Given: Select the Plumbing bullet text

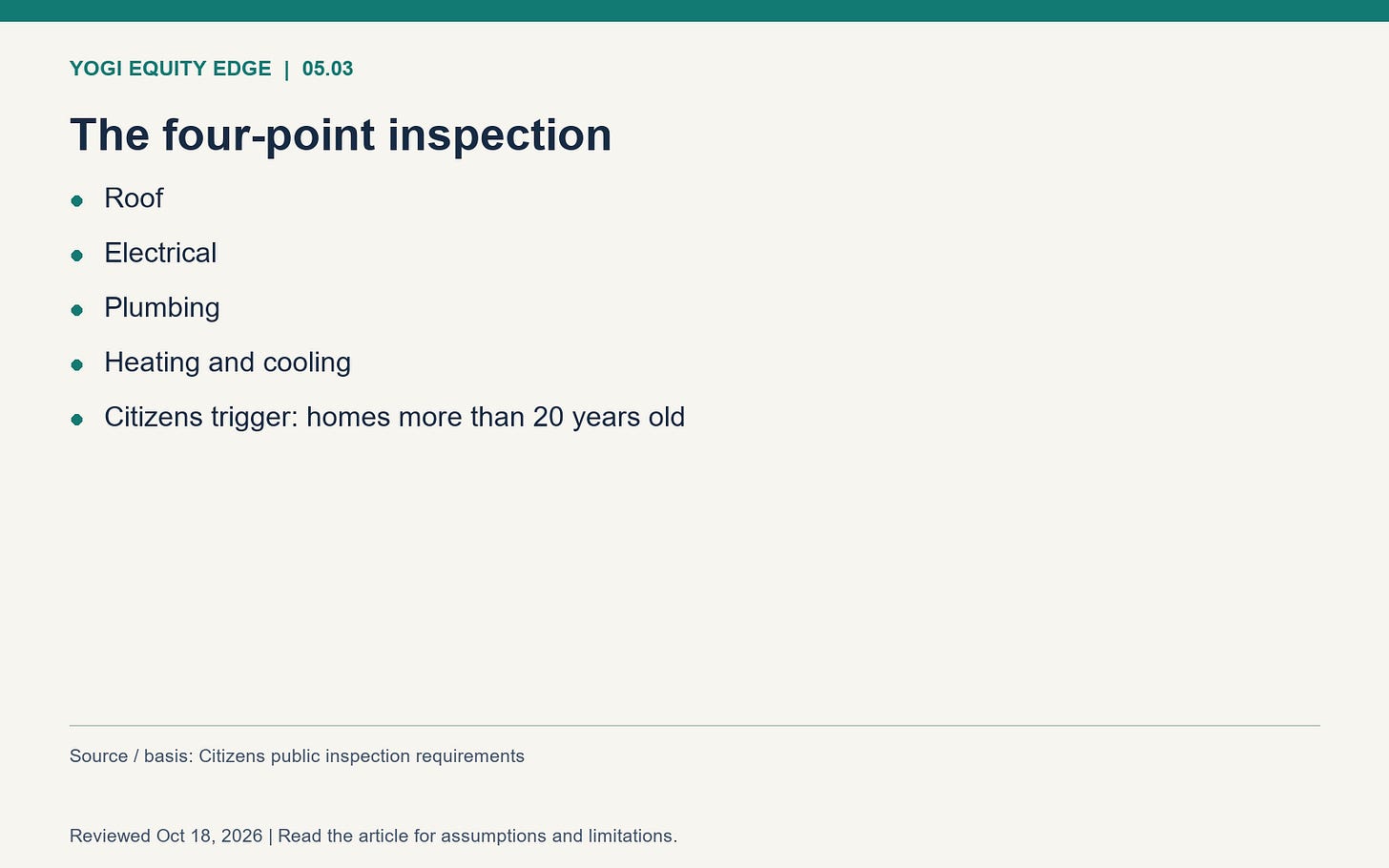Looking at the screenshot, I should [162, 308].
